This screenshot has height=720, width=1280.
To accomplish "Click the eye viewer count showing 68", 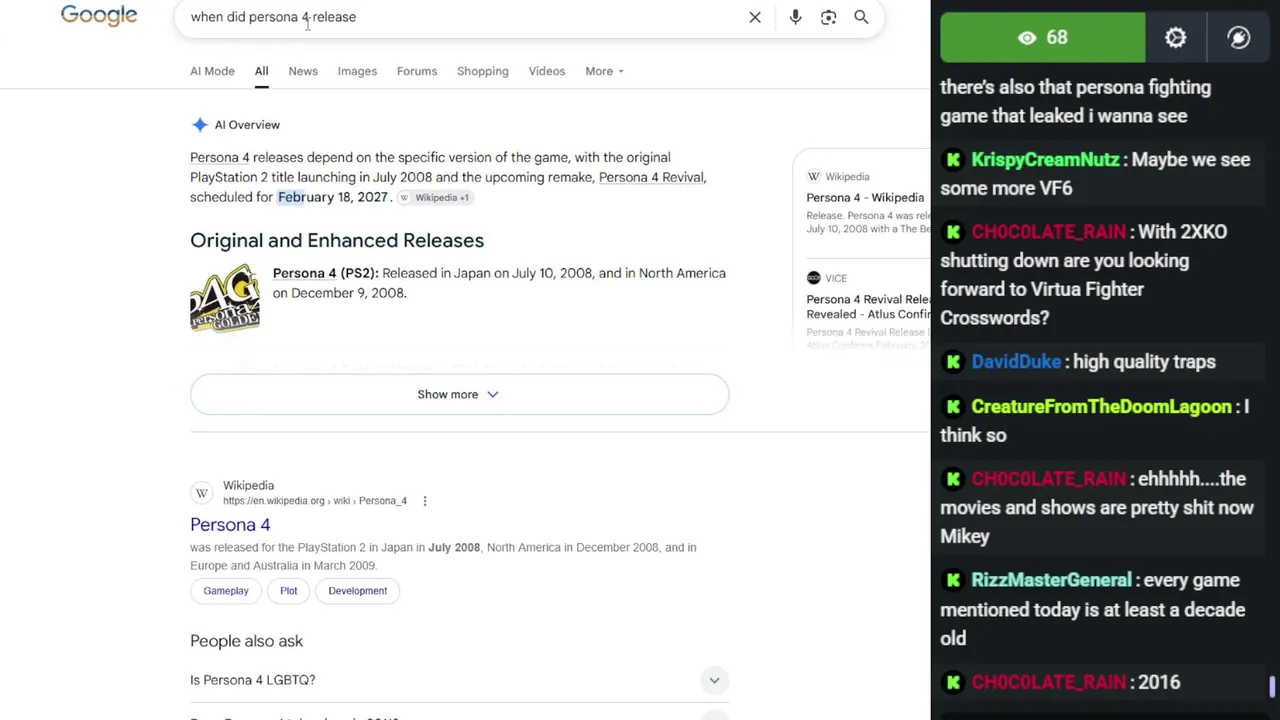I will [x=1043, y=38].
